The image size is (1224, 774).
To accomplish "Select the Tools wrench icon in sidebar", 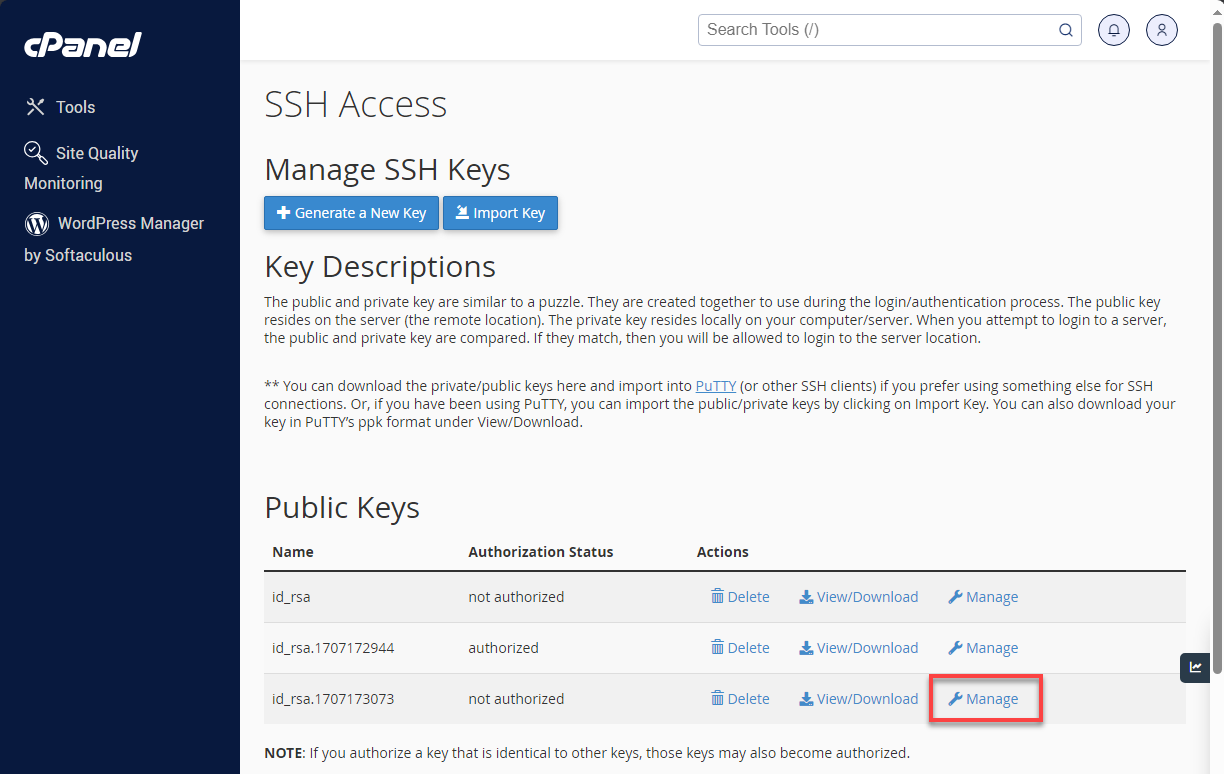I will pyautogui.click(x=35, y=106).
